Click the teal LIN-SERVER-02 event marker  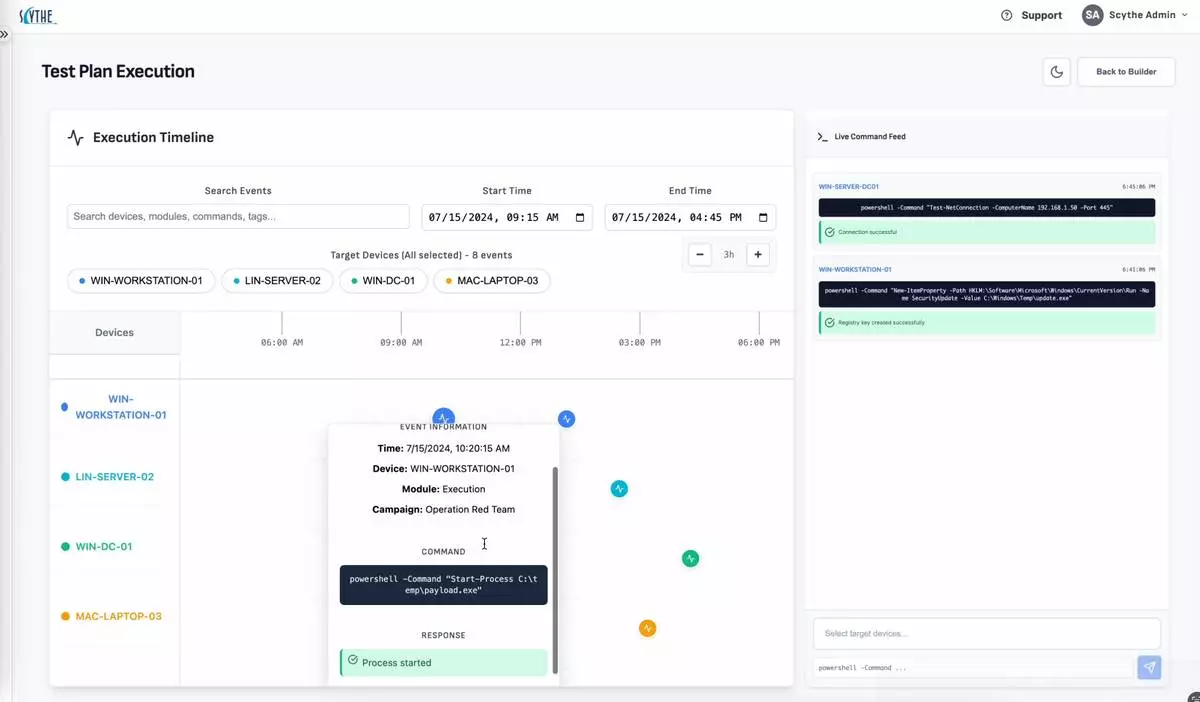619,489
